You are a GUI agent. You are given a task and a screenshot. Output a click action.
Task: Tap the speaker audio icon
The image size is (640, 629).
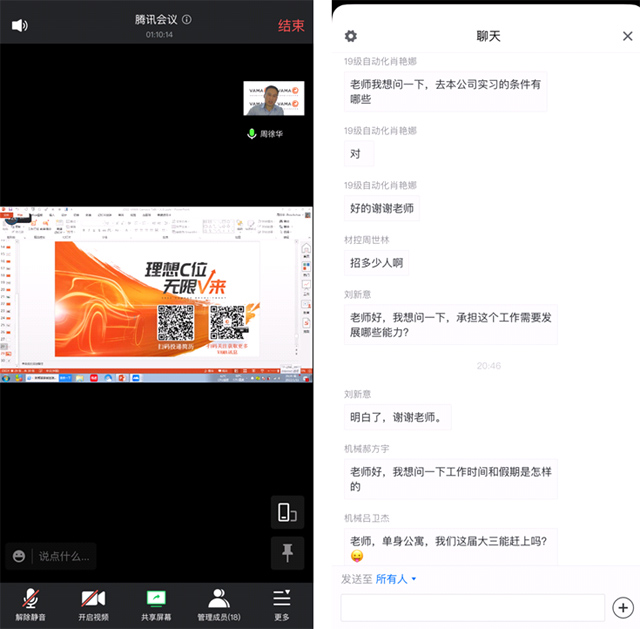(x=19, y=25)
